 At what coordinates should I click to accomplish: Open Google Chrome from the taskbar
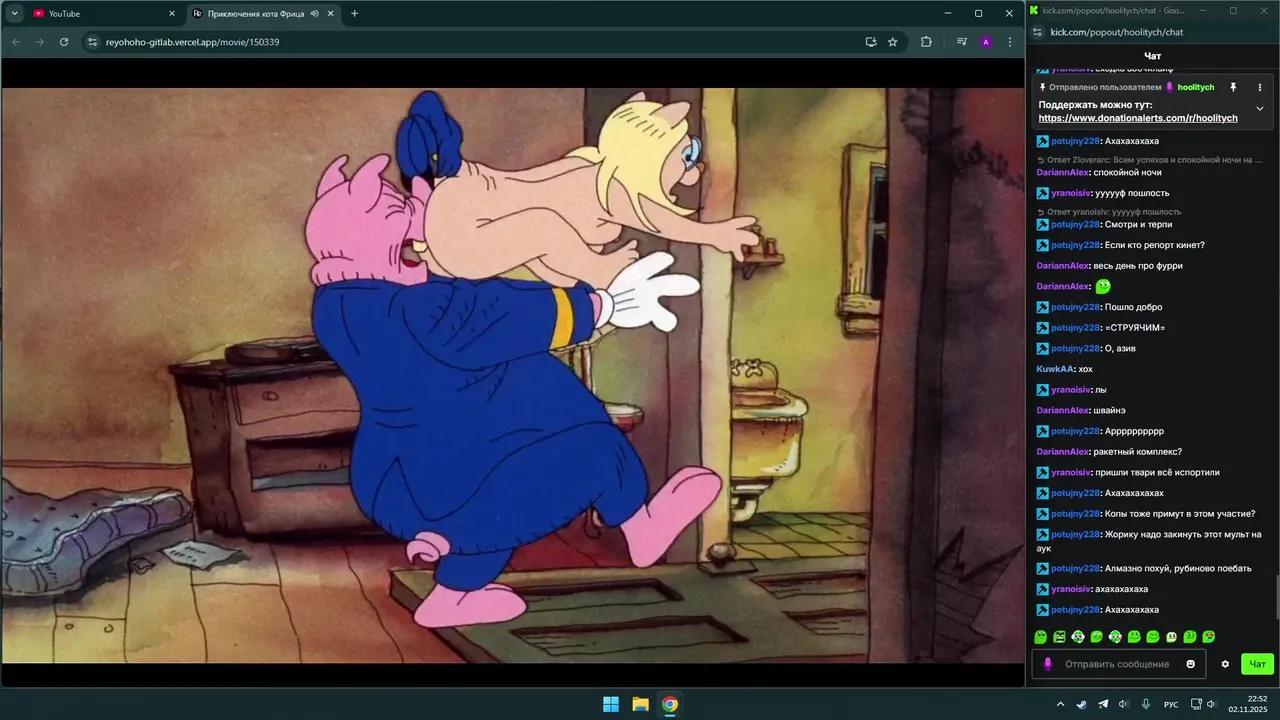pos(670,704)
